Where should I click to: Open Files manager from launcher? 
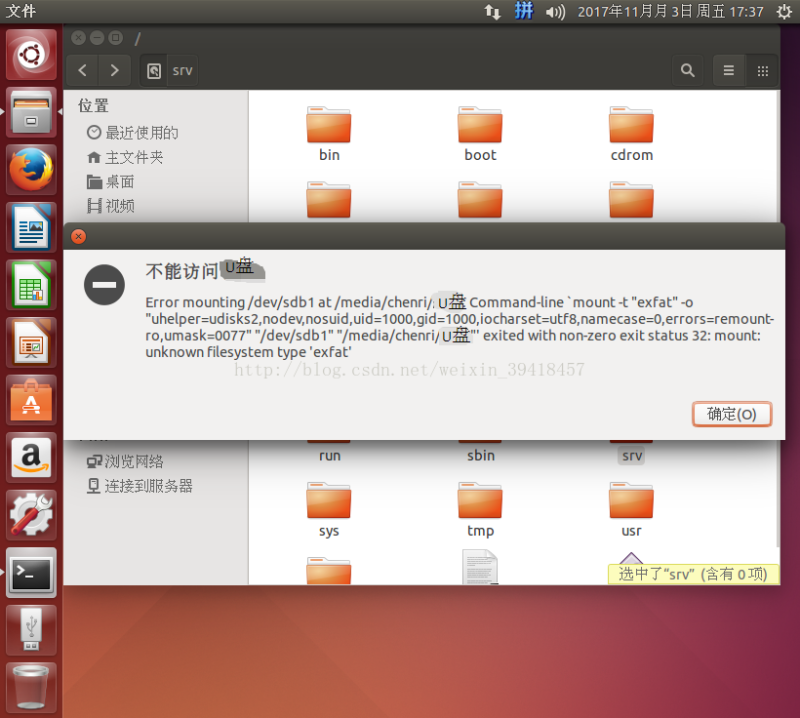point(31,112)
